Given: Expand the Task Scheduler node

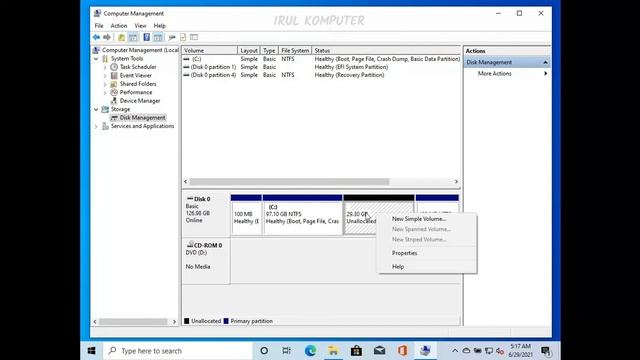Looking at the screenshot, I should (105, 67).
